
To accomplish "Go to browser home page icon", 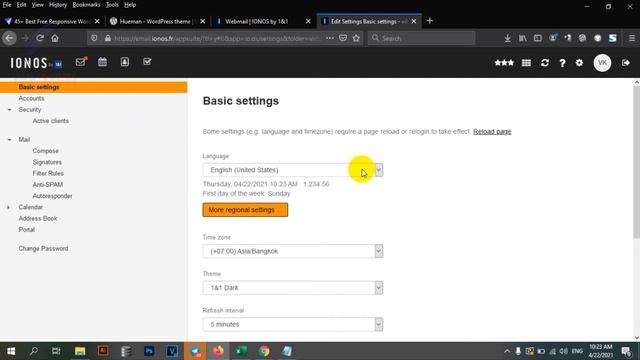I will 55,38.
